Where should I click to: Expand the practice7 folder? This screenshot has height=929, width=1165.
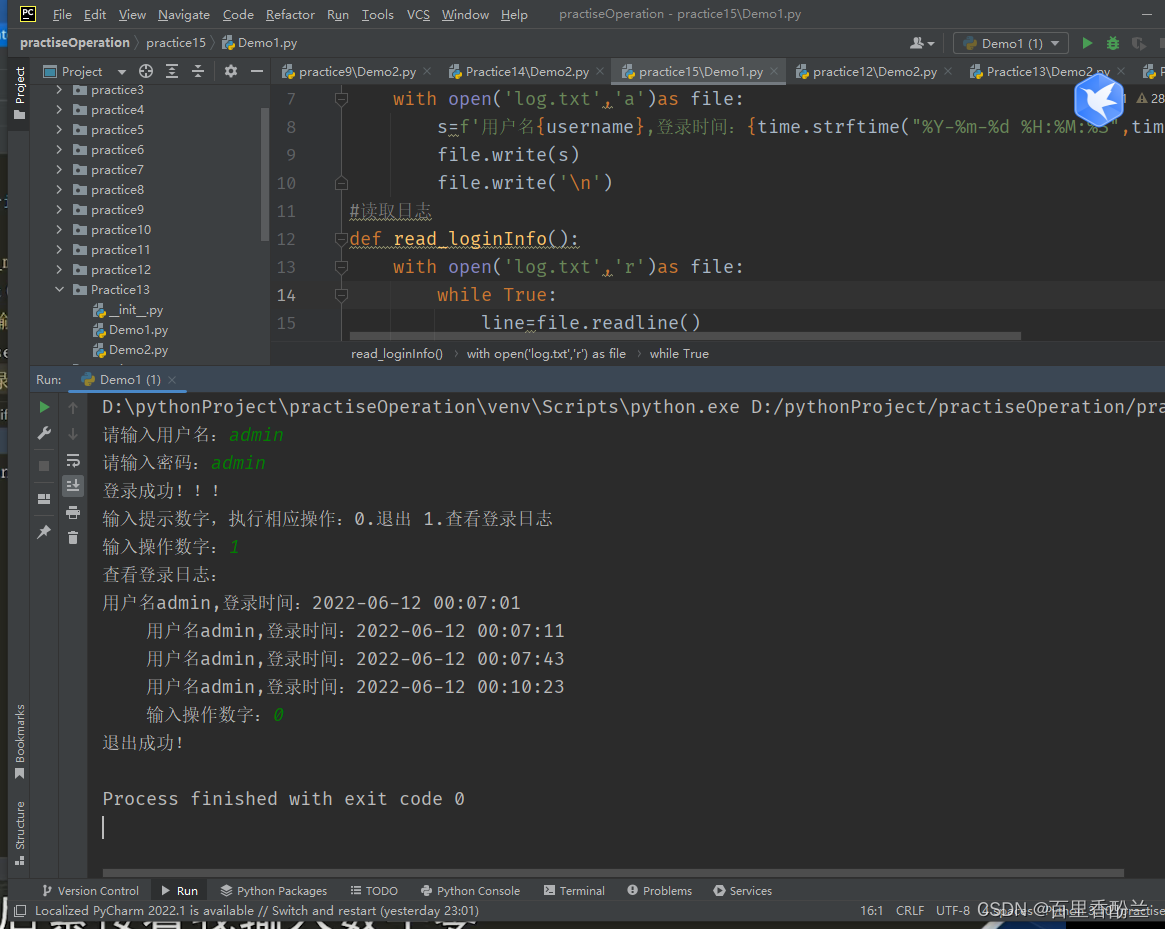pyautogui.click(x=59, y=169)
